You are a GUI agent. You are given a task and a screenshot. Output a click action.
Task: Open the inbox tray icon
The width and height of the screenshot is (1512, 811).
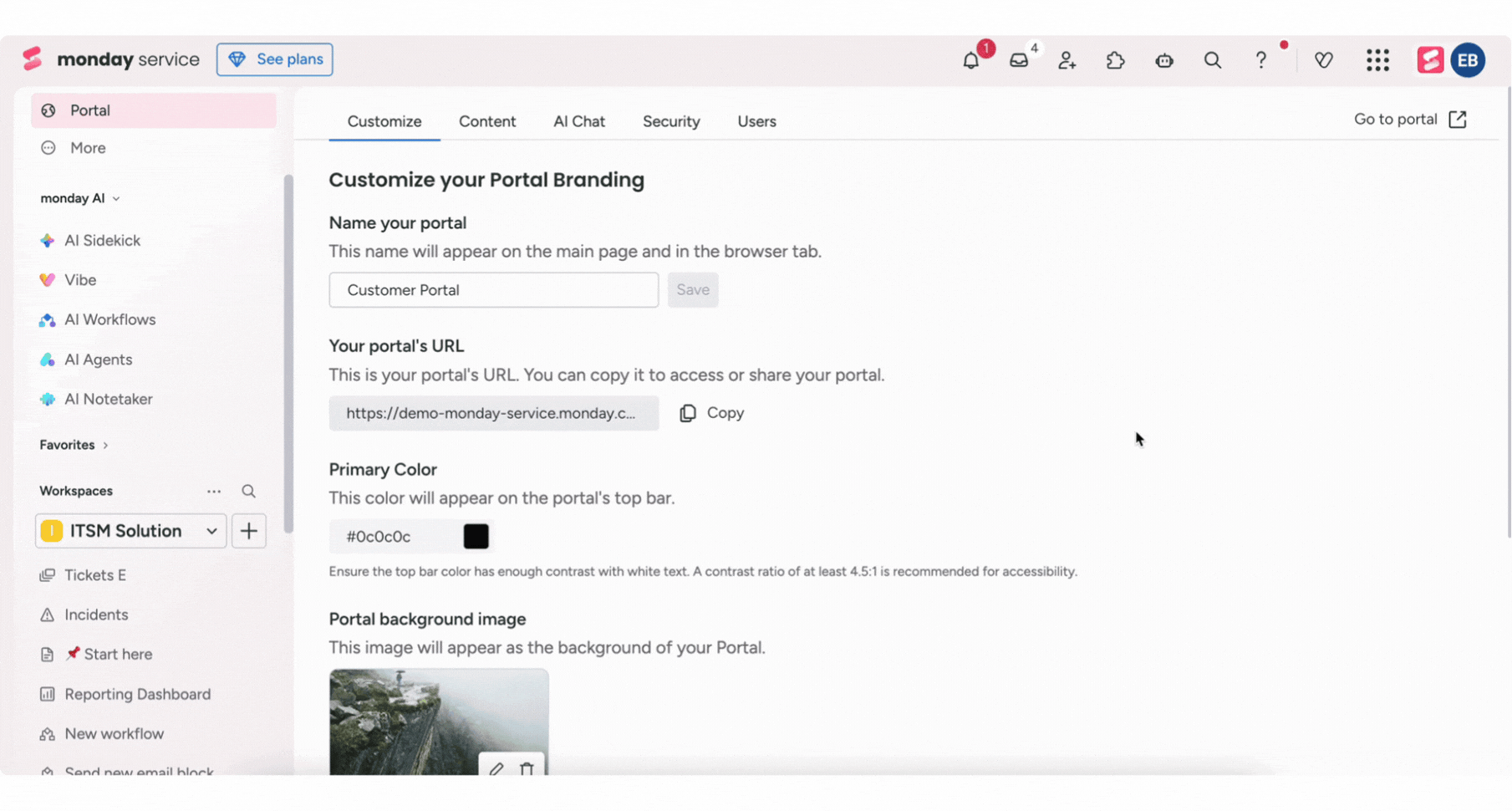tap(1019, 60)
